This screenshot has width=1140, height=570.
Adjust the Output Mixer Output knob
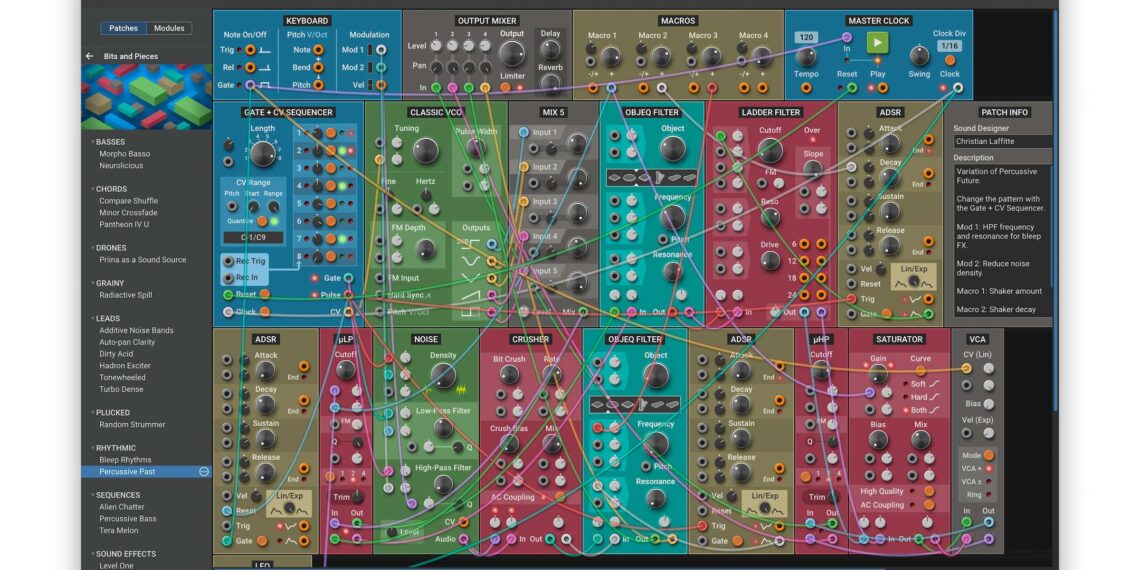click(x=512, y=54)
